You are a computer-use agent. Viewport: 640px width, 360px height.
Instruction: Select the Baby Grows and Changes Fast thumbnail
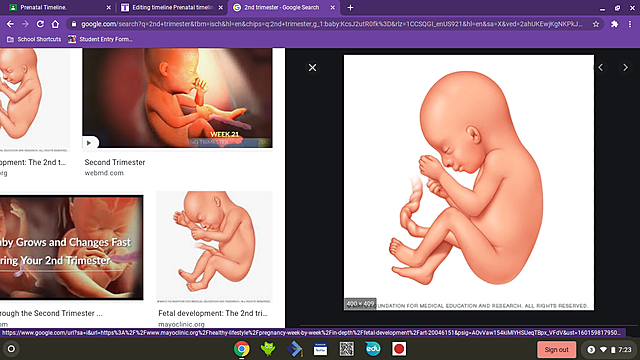pyautogui.click(x=71, y=247)
